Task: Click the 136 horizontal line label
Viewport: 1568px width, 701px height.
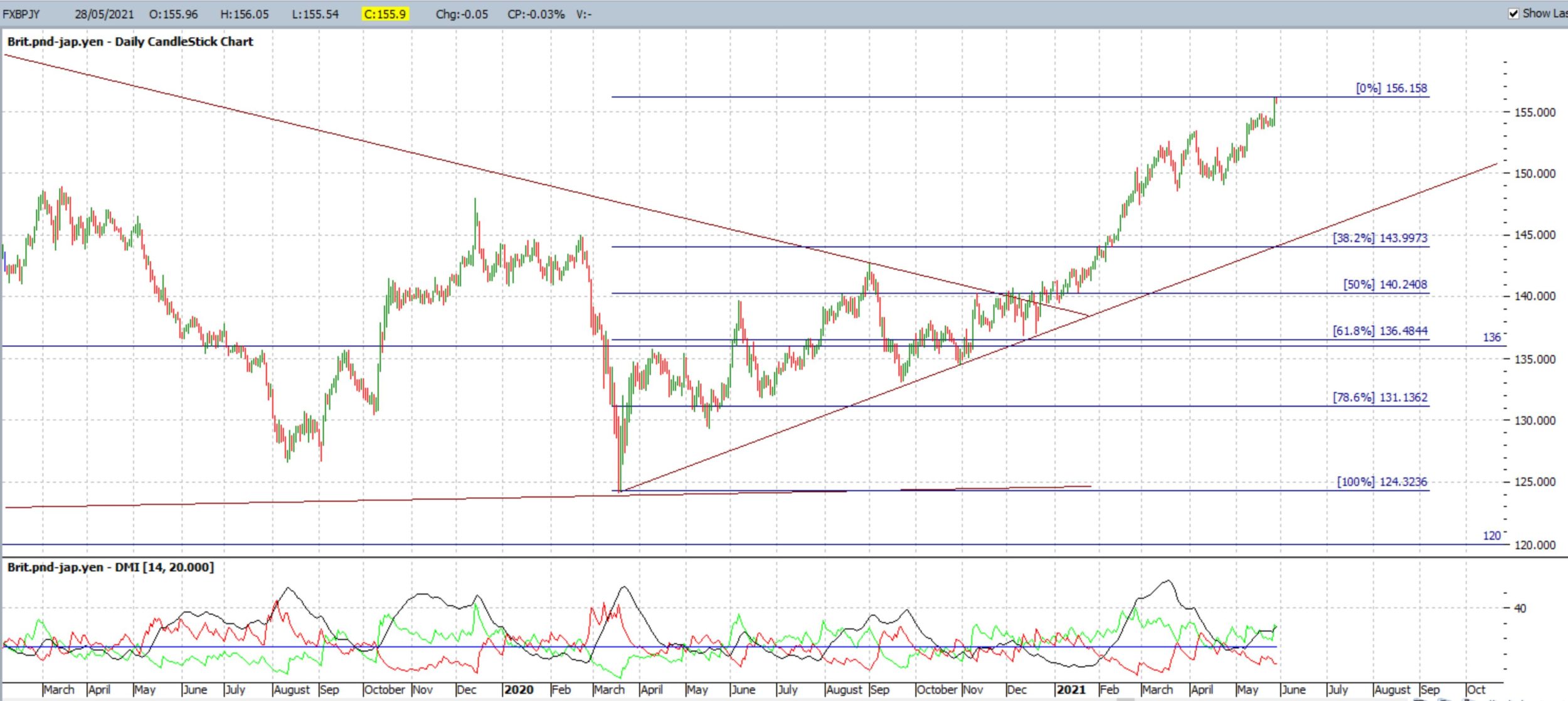Action: [1491, 338]
